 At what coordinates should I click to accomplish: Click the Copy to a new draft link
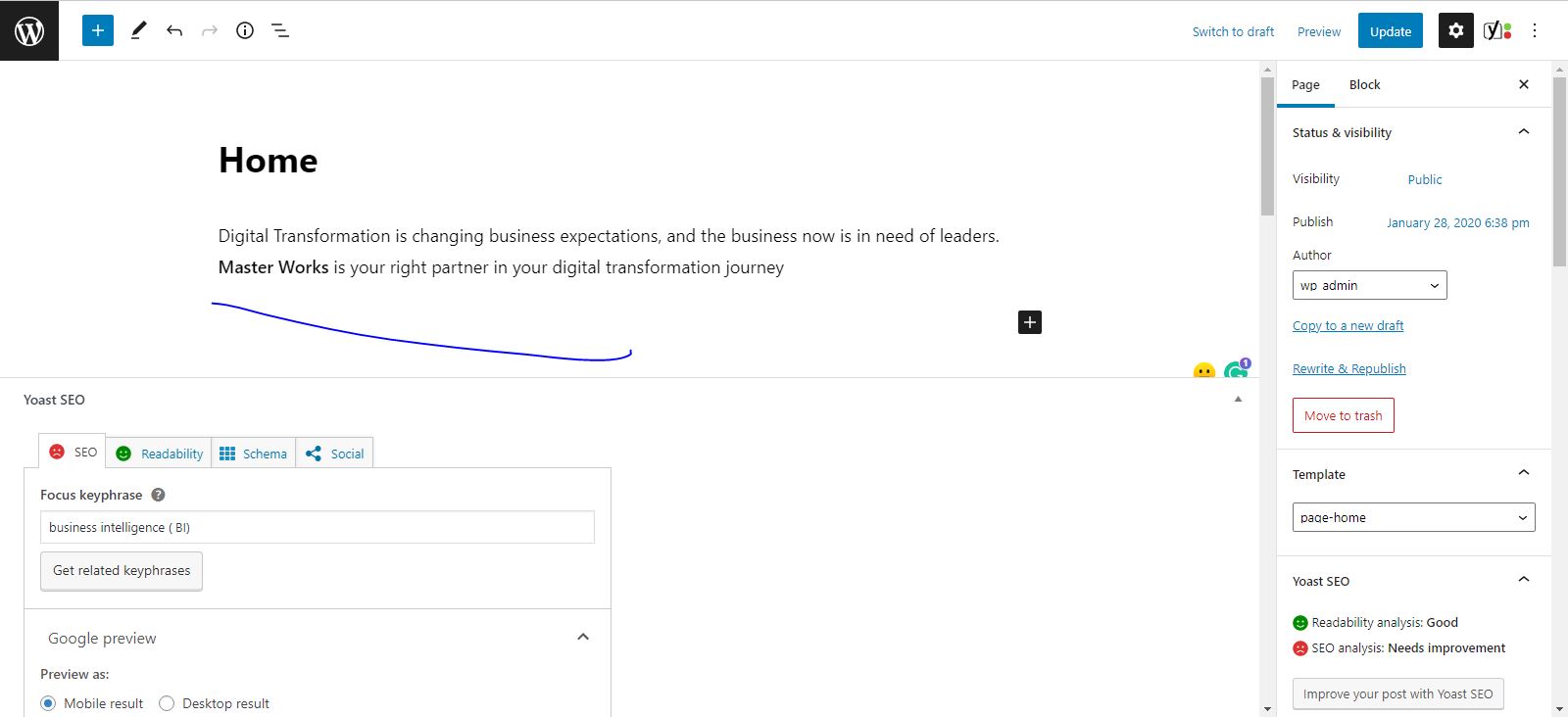tap(1347, 325)
